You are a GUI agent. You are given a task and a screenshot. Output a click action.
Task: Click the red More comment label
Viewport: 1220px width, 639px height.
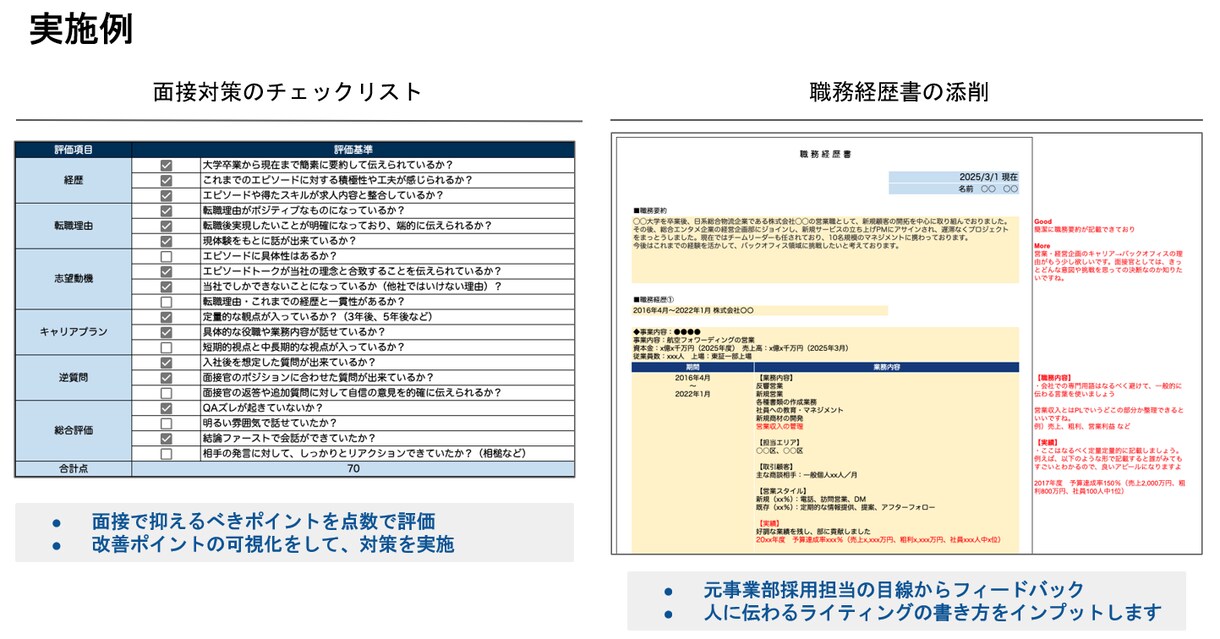coord(1042,245)
